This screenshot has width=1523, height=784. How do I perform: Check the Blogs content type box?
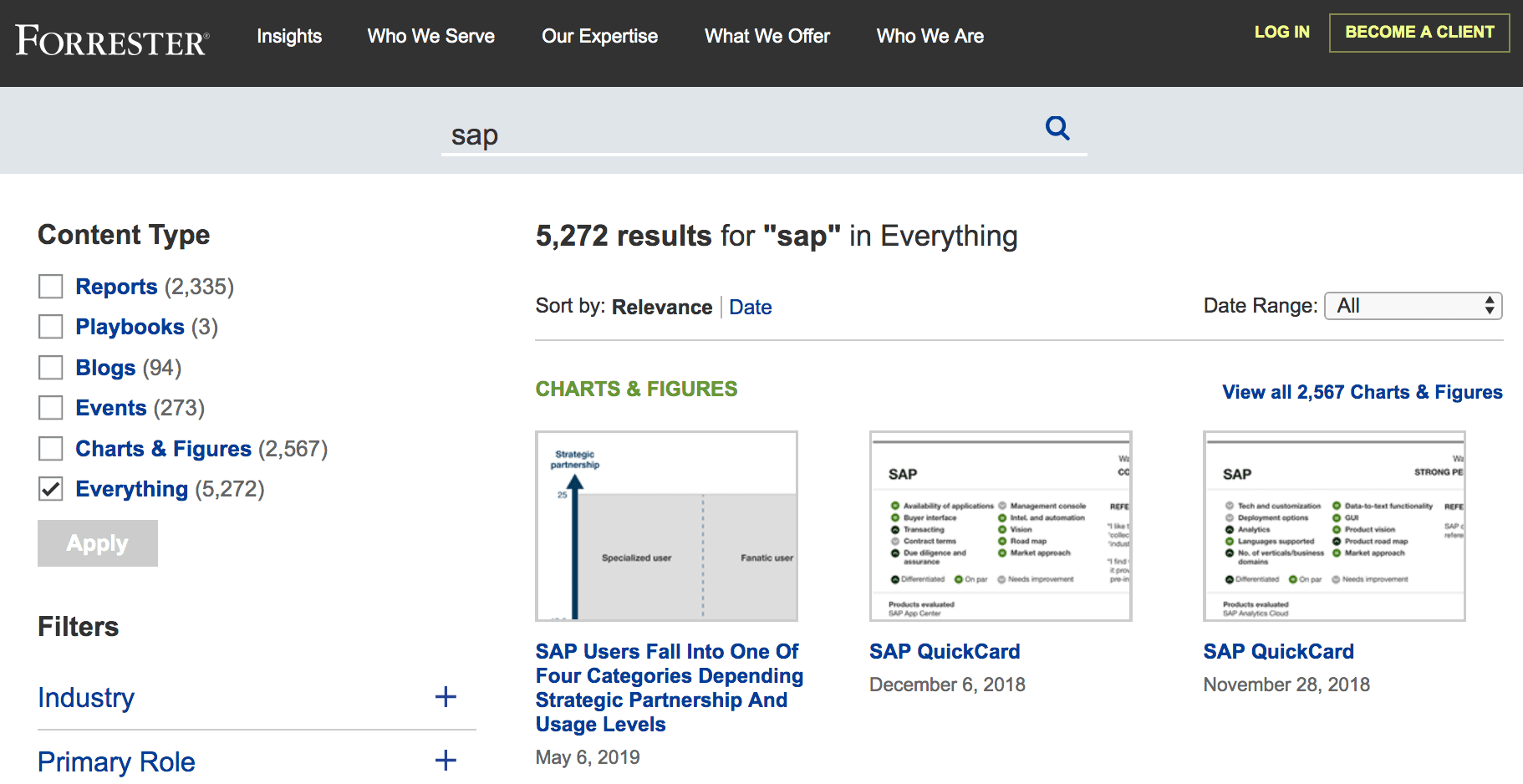point(51,368)
